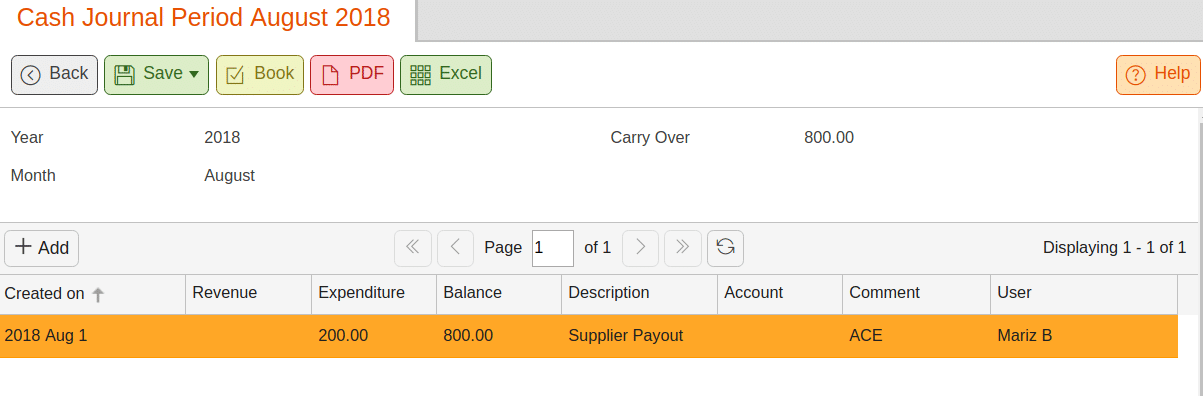Image resolution: width=1203 pixels, height=396 pixels.
Task: Go to the next page
Action: (x=640, y=248)
